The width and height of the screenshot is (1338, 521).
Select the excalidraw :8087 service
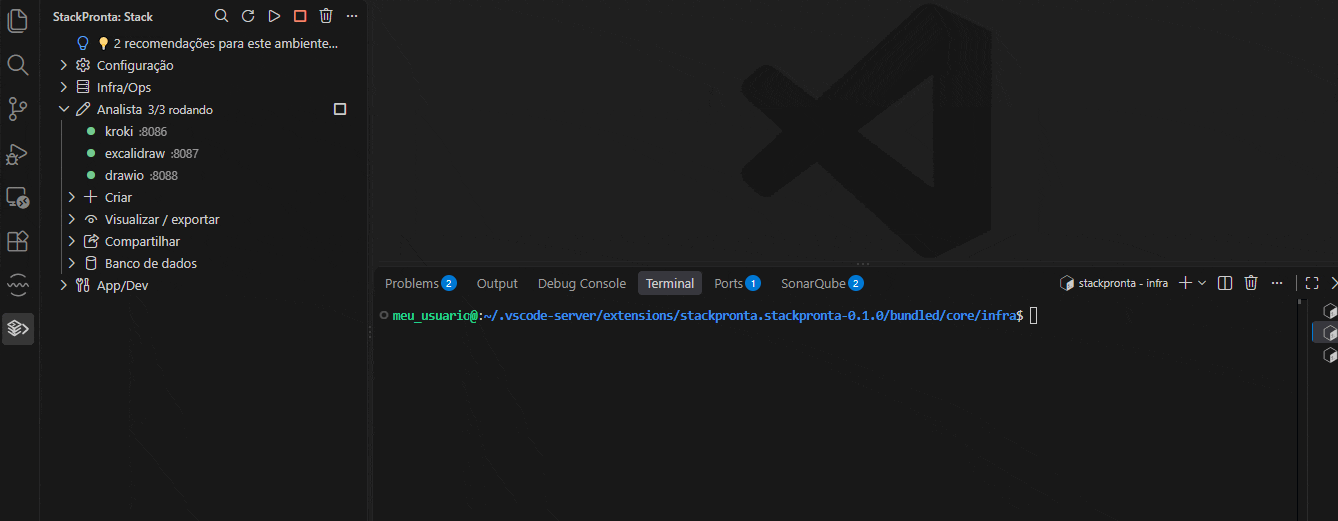pos(203,153)
